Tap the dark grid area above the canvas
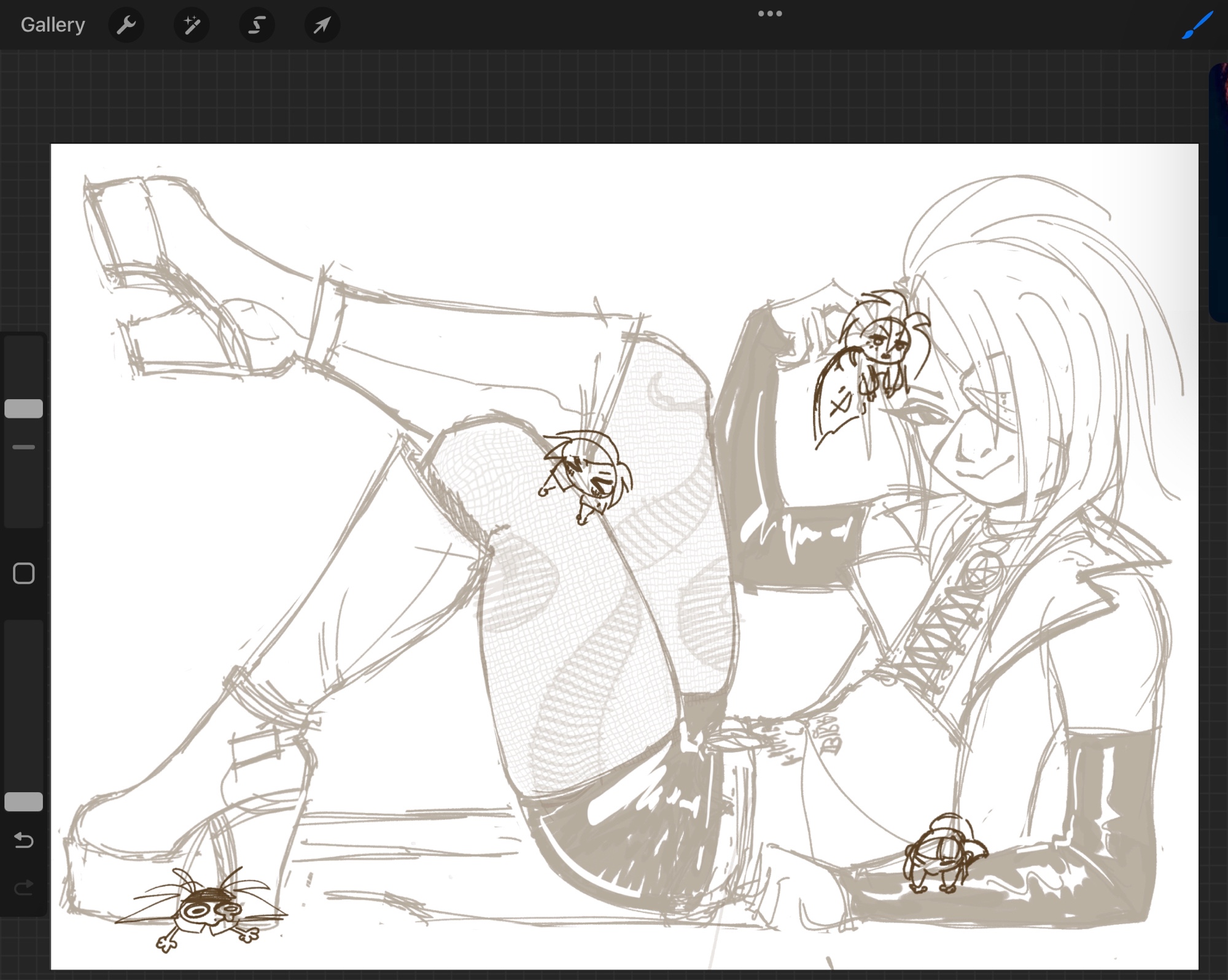 (x=614, y=98)
